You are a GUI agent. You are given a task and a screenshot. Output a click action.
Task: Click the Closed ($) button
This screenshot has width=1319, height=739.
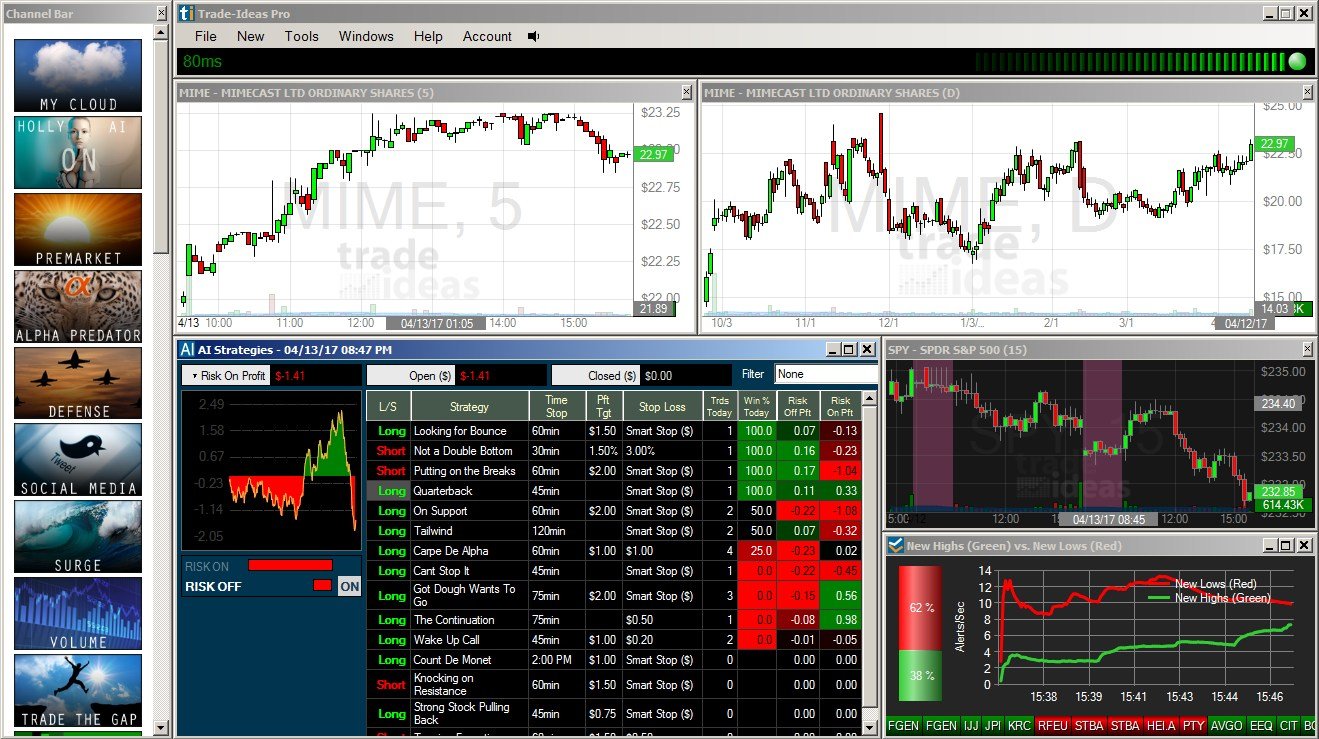click(596, 375)
